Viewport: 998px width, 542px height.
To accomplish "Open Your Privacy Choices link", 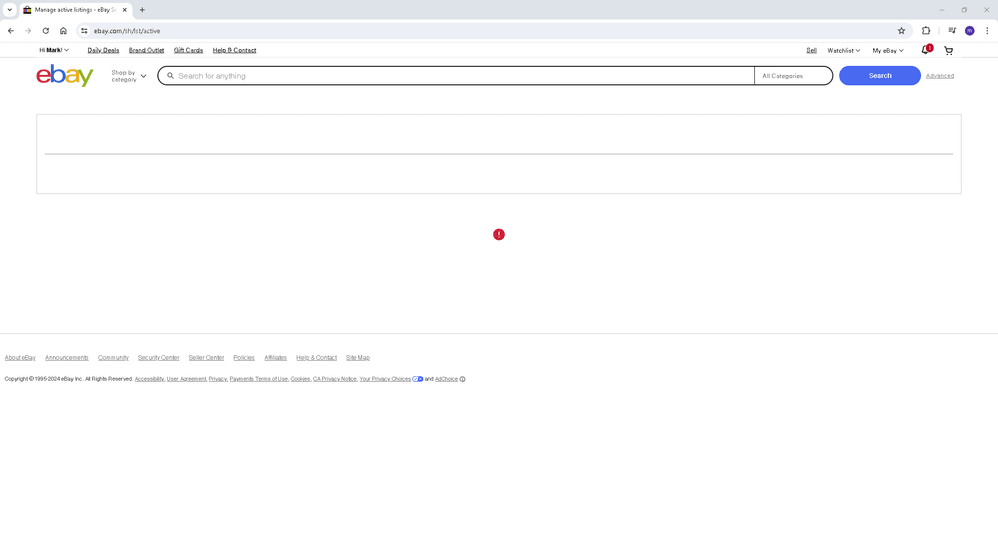I will (385, 379).
